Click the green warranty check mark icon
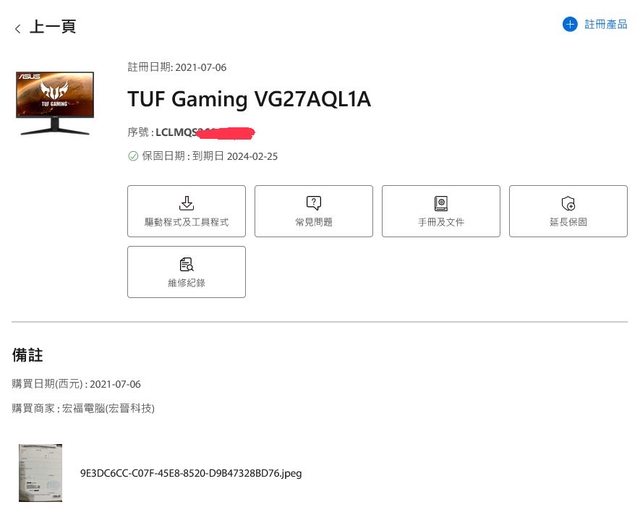Image resolution: width=640 pixels, height=515 pixels. click(133, 156)
